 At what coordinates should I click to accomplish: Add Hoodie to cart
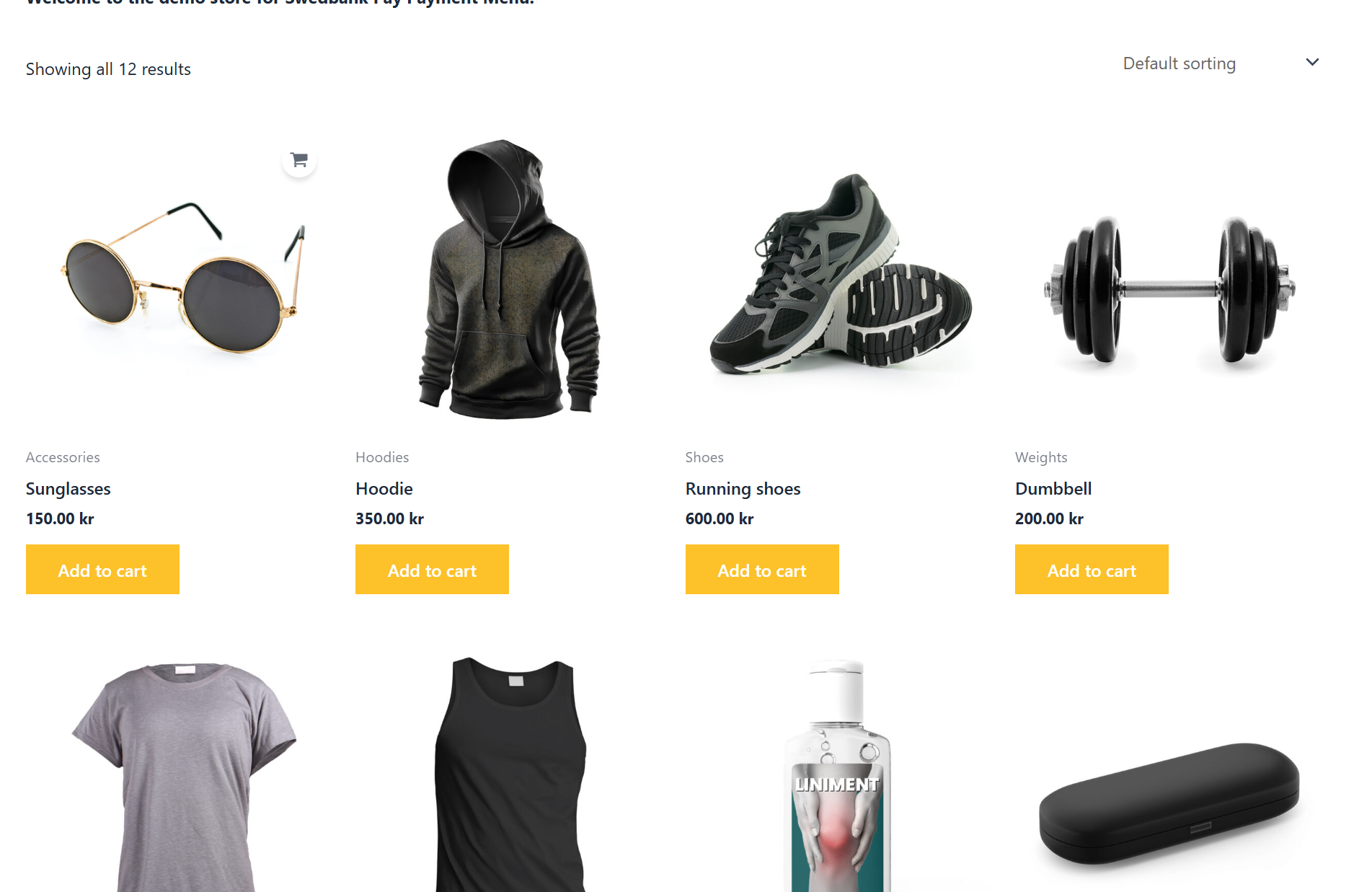(x=432, y=570)
